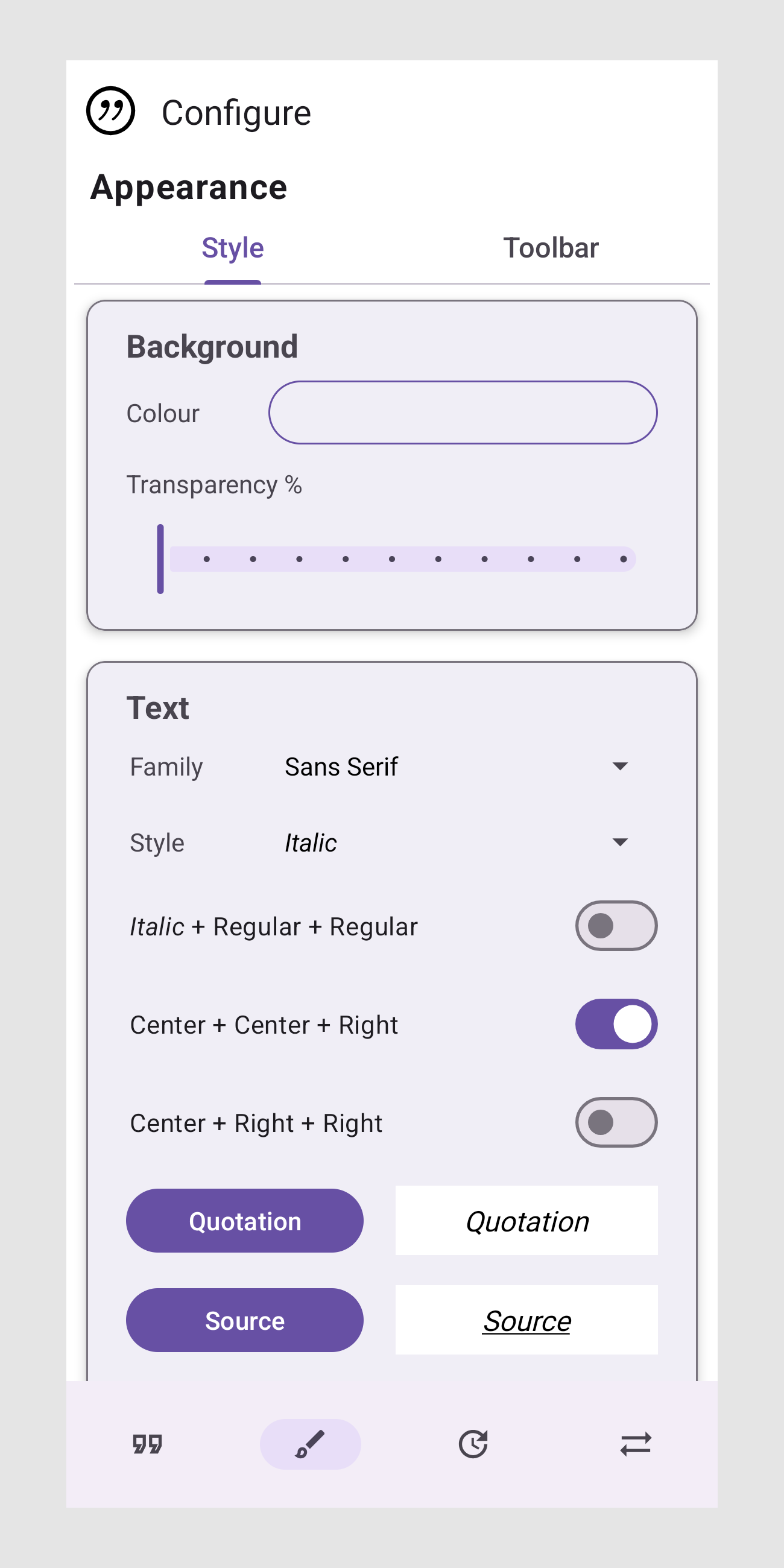Open the Sans Serif font family selector

[x=450, y=767]
